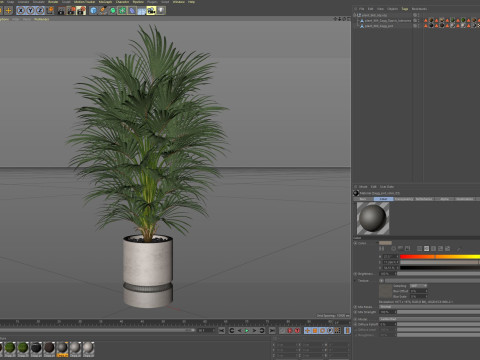Click the color swatches mode icon
Screen dimensions: 480x360
pos(447,249)
